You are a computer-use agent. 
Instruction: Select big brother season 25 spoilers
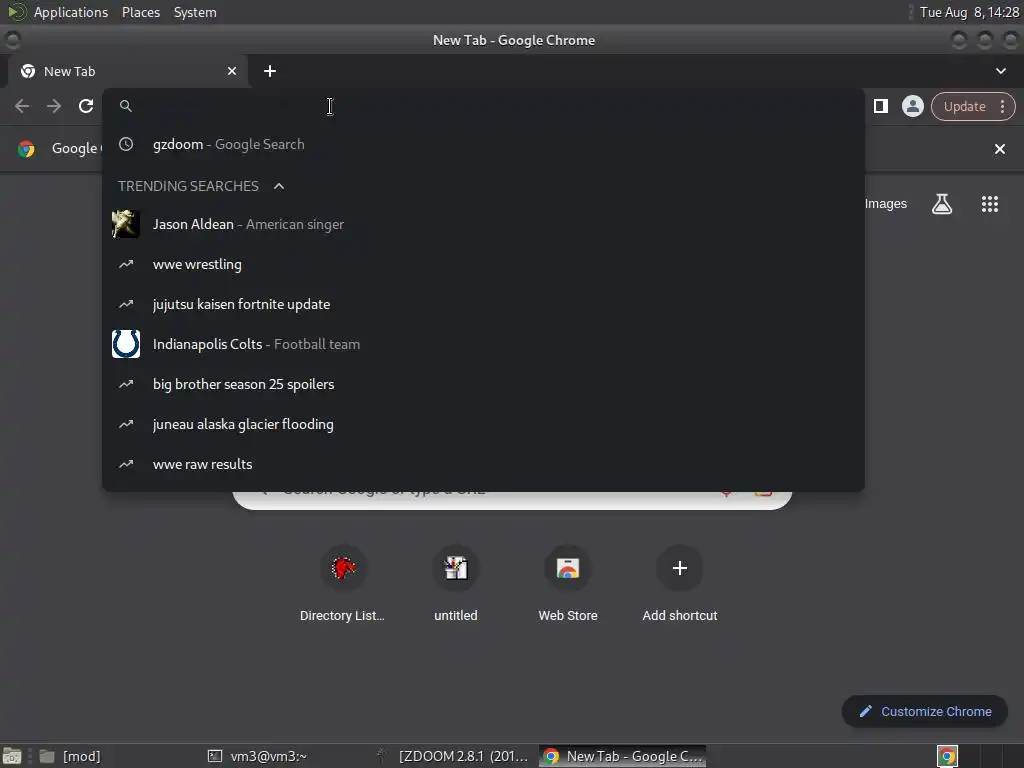pyautogui.click(x=483, y=384)
